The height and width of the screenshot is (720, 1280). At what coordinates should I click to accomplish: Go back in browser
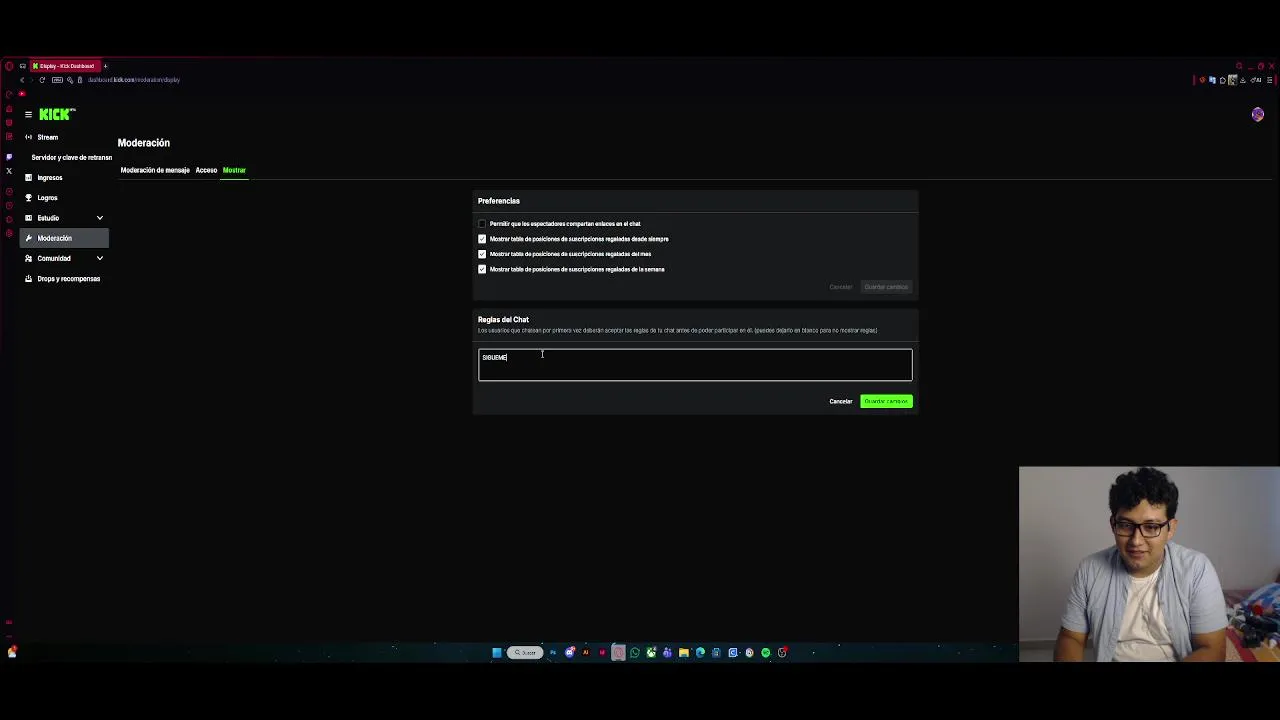click(22, 80)
